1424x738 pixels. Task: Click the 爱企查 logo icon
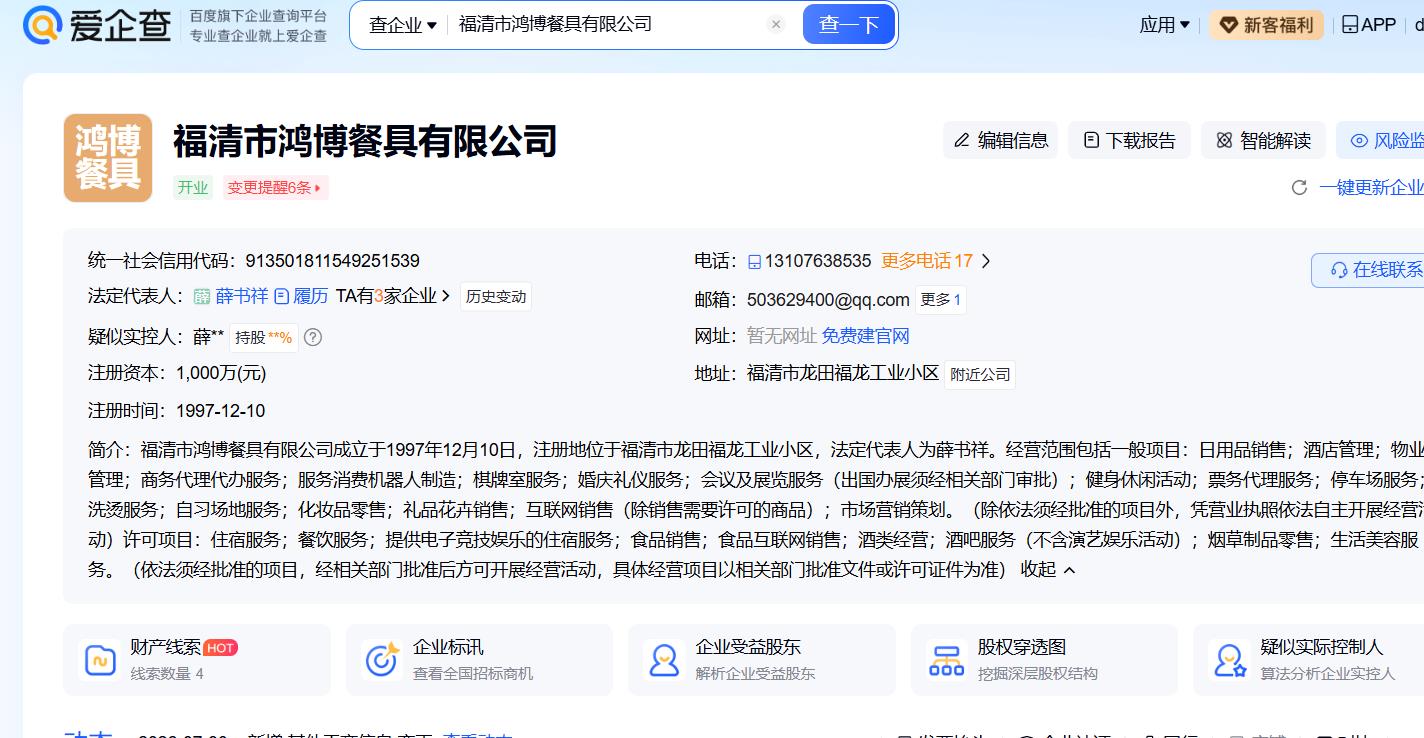coord(42,25)
